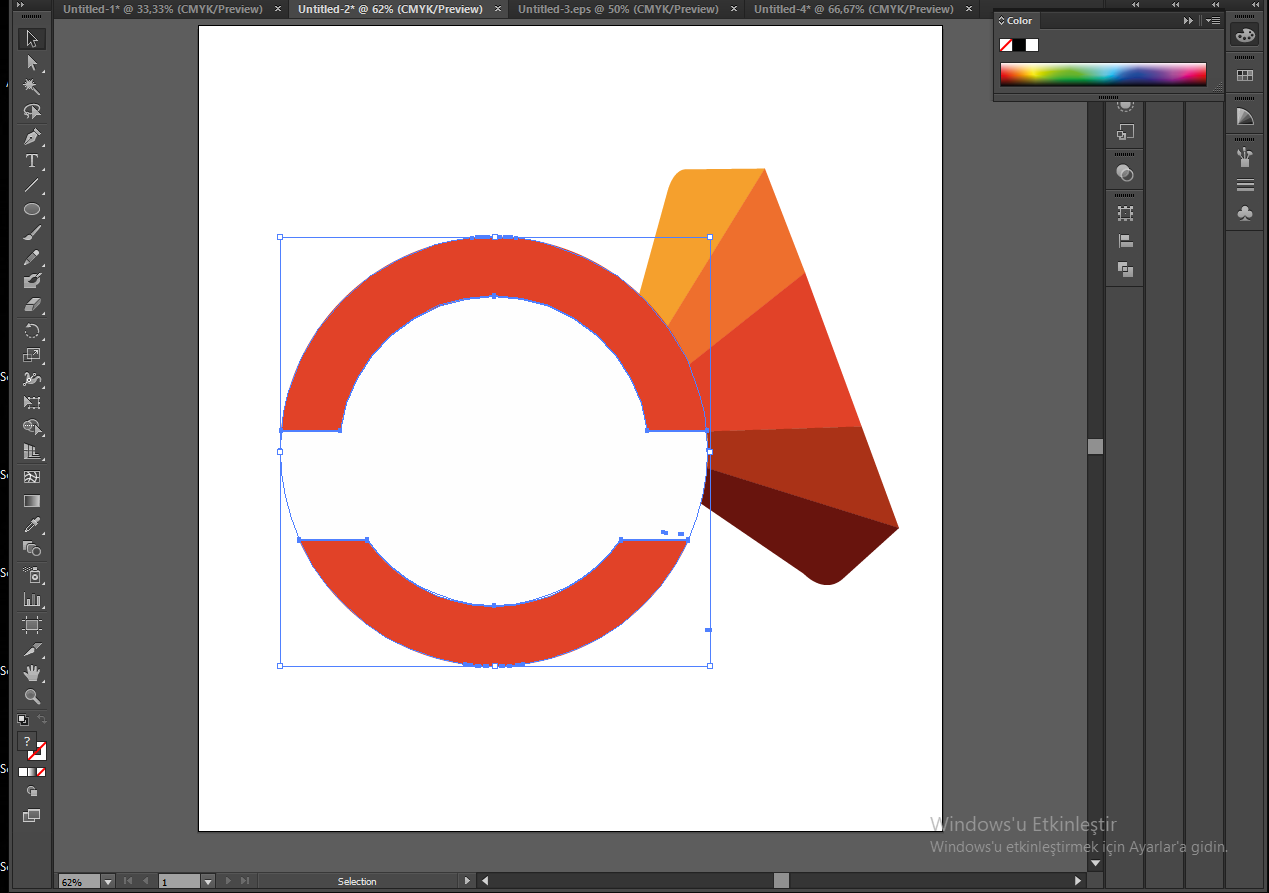This screenshot has width=1269, height=893.
Task: Open the Align panel
Action: [x=1125, y=241]
